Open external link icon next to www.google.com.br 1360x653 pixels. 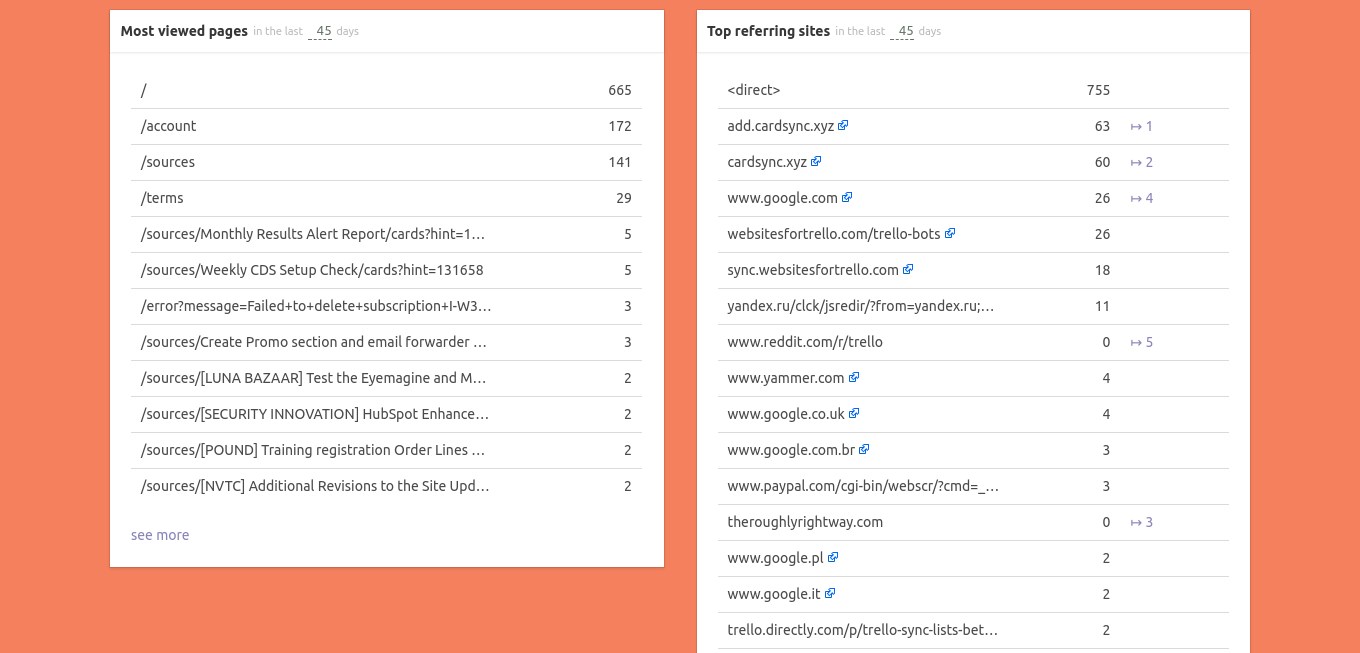(865, 450)
